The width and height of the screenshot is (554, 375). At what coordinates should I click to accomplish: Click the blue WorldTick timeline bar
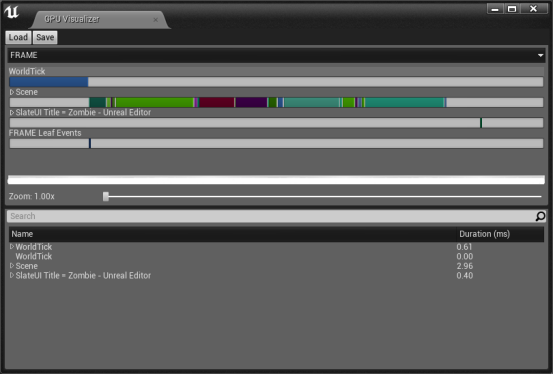point(49,82)
